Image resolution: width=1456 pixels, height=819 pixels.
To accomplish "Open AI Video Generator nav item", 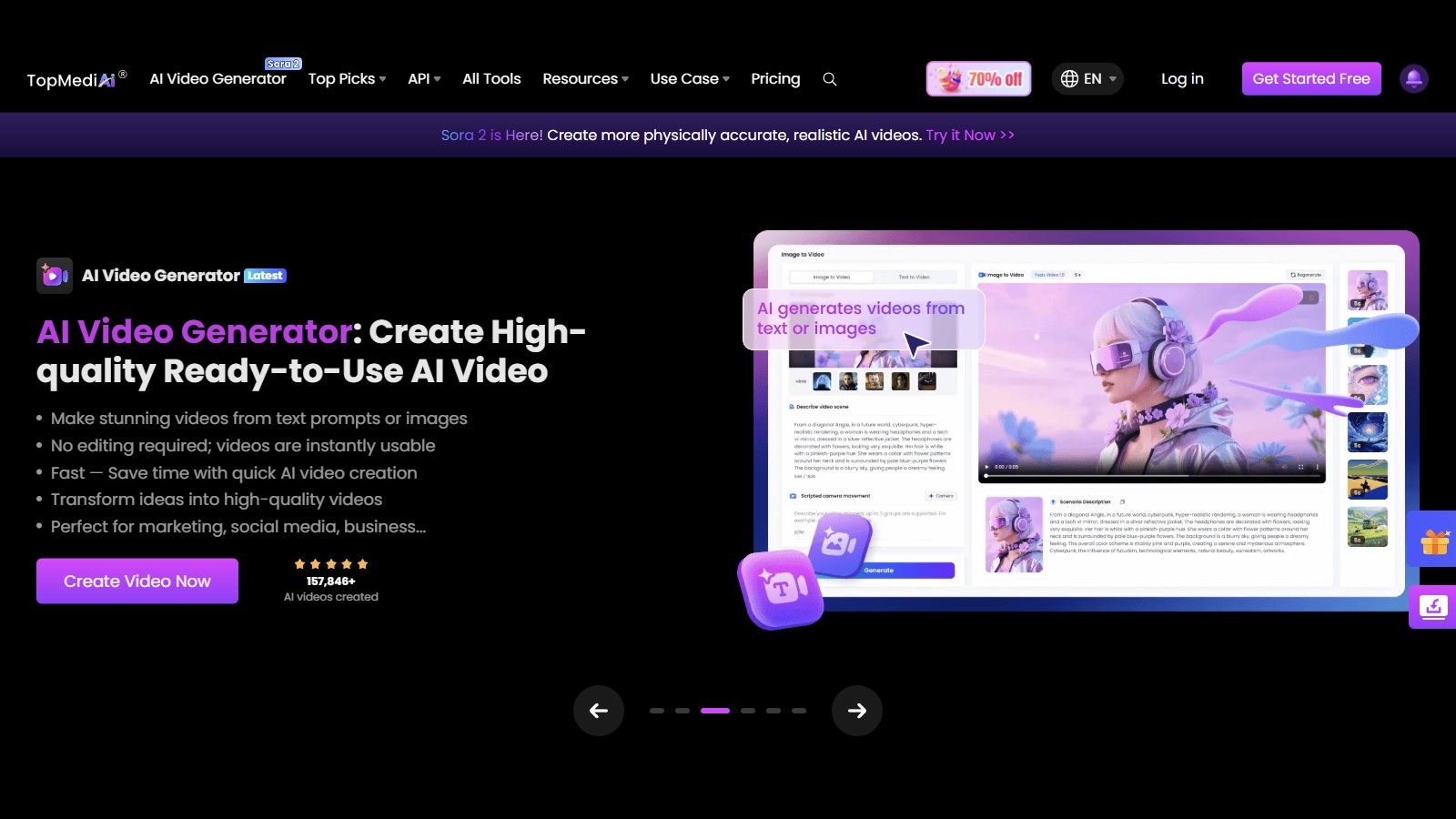I will (217, 79).
